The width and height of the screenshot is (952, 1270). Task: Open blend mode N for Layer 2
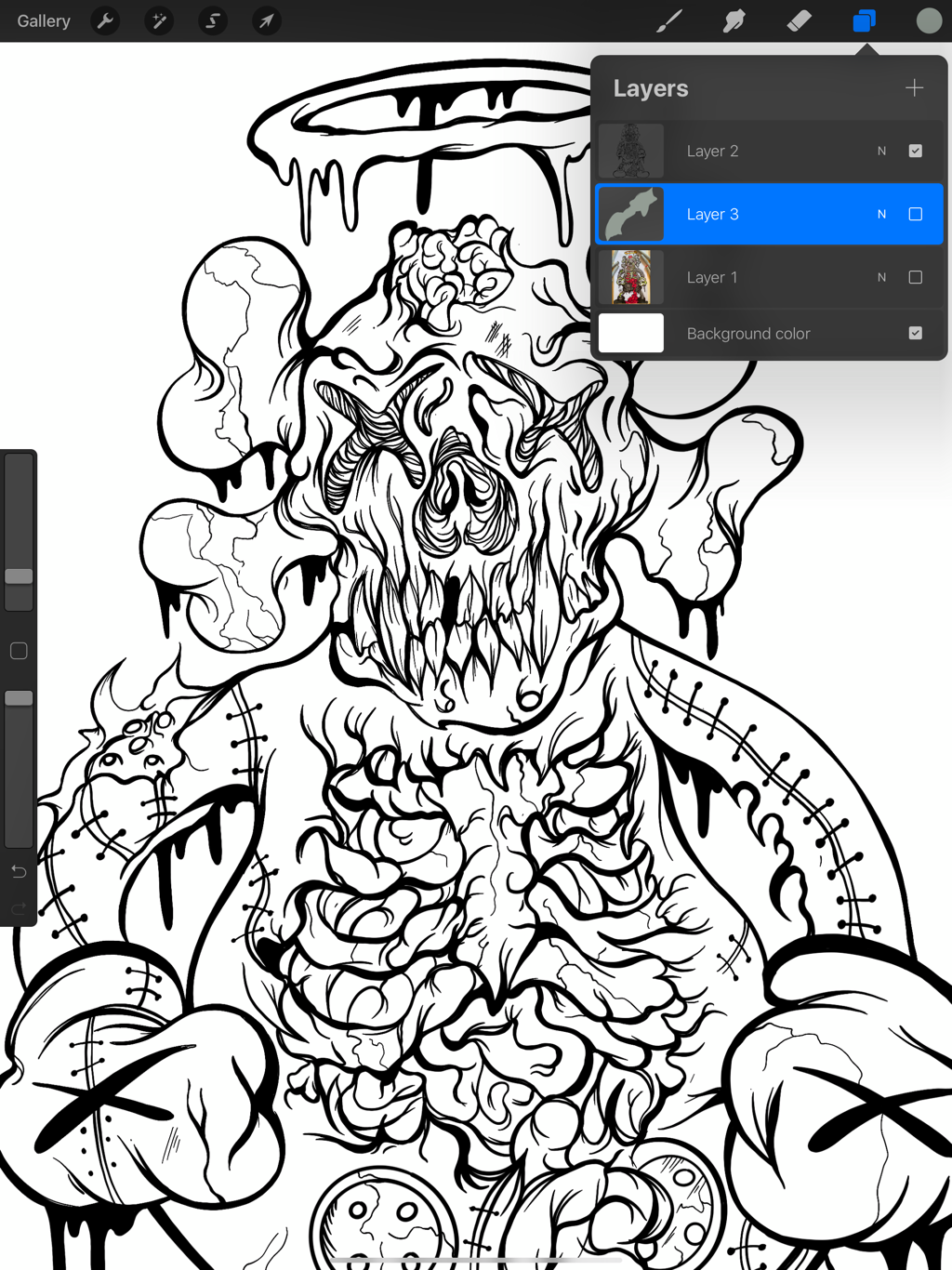881,151
